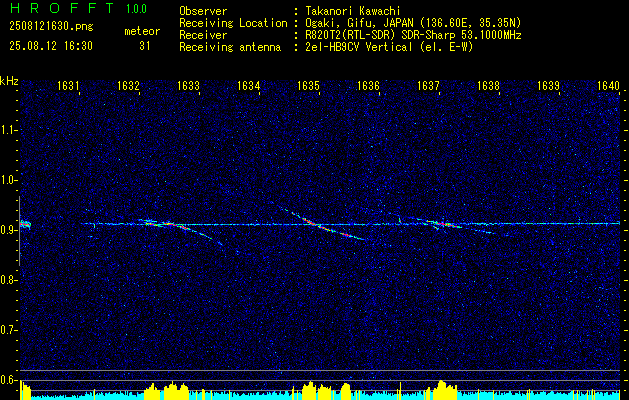
Task: Click the 0.9 kHz axis label
Action: (x=8, y=230)
